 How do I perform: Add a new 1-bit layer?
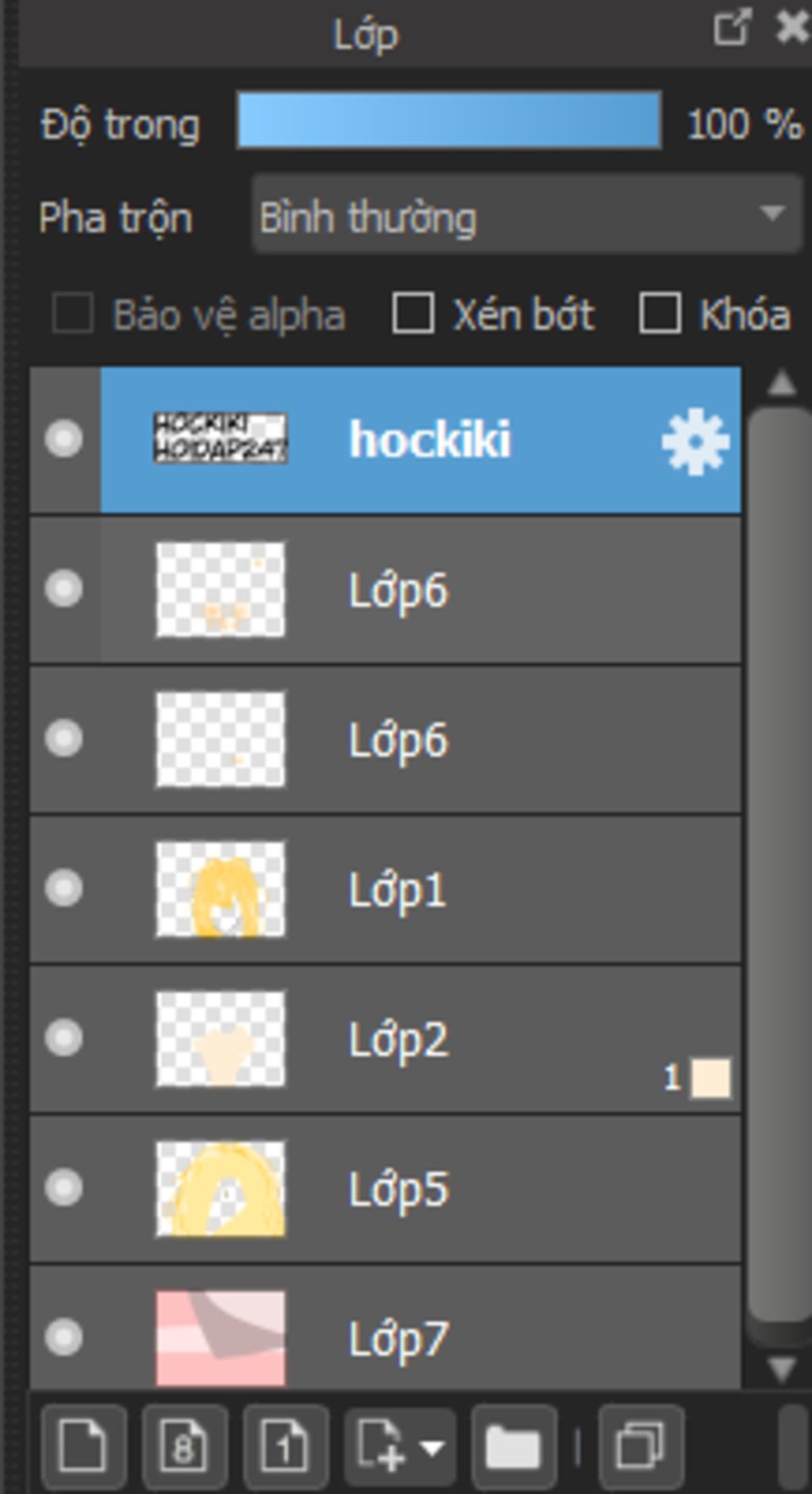(285, 1446)
